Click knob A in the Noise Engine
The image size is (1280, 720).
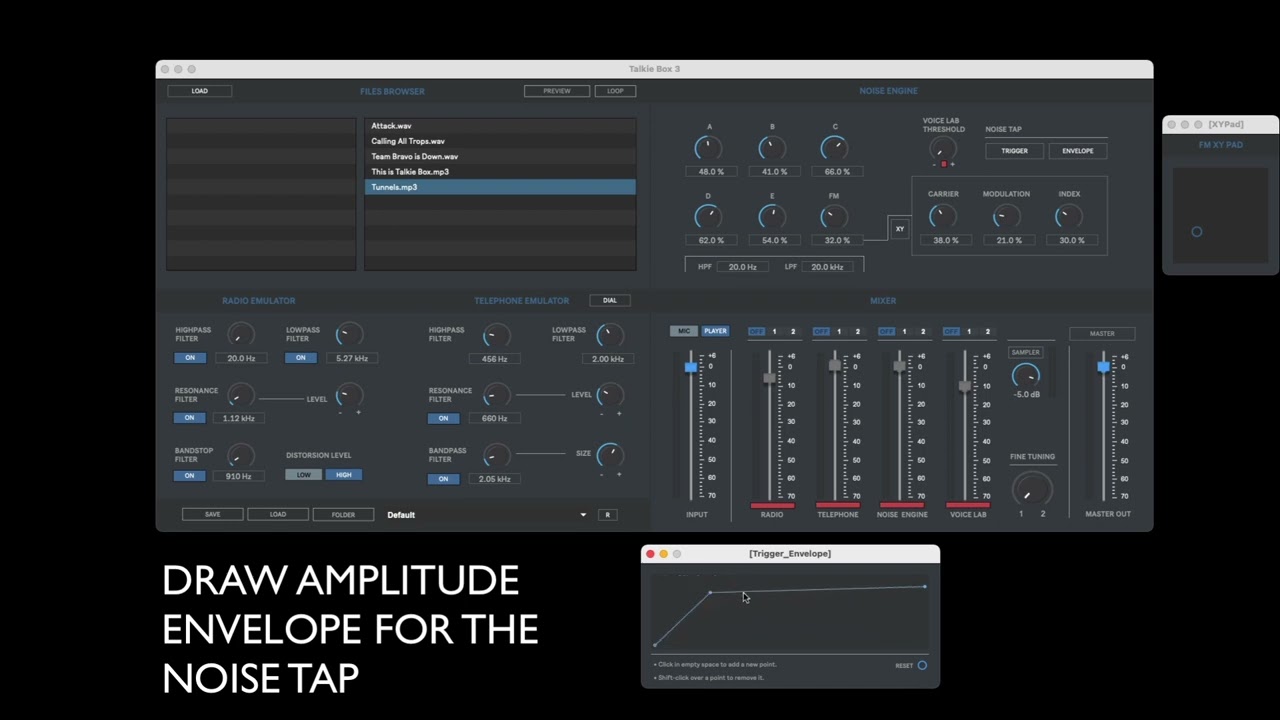point(709,148)
